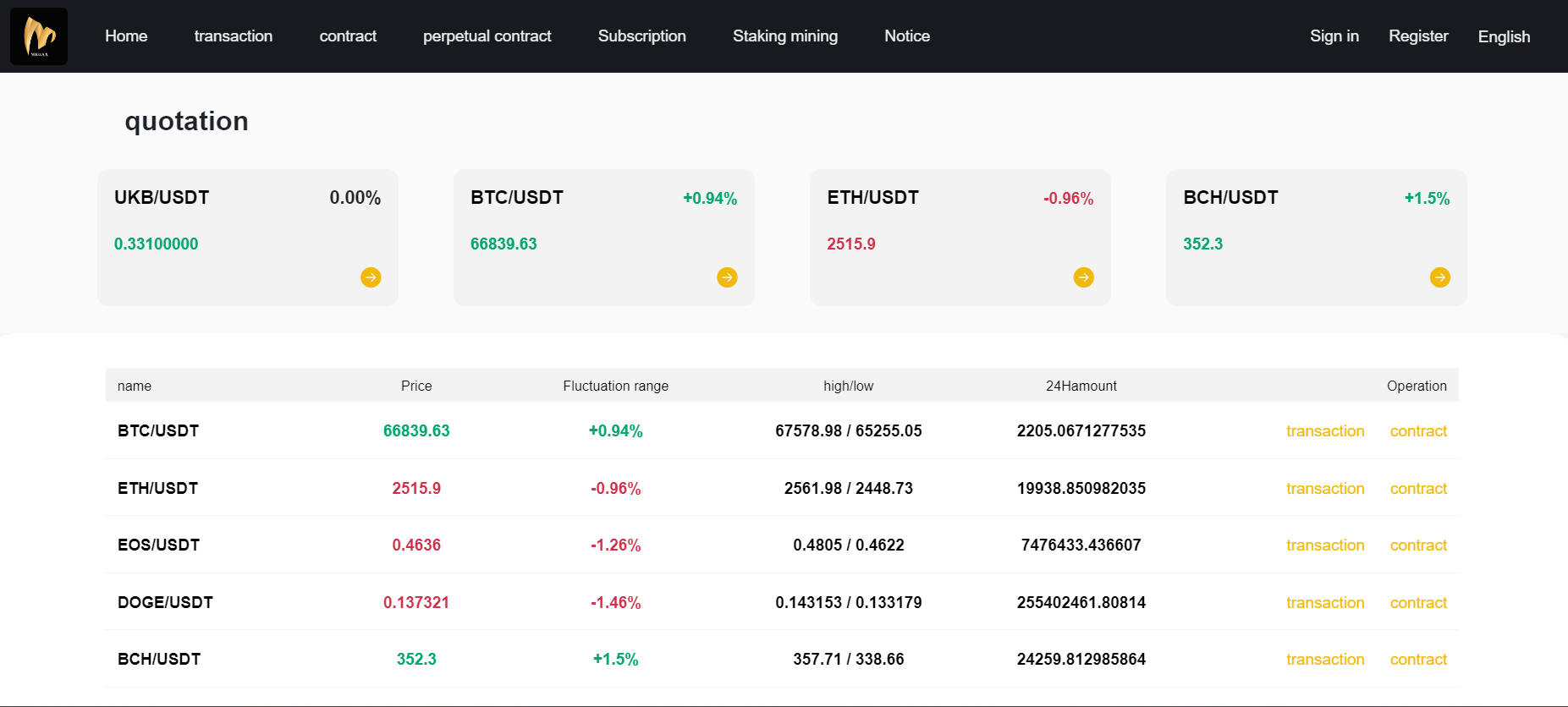Click transaction link in EOS/USDT row
Screen dimensions: 1568x707
coord(1325,545)
